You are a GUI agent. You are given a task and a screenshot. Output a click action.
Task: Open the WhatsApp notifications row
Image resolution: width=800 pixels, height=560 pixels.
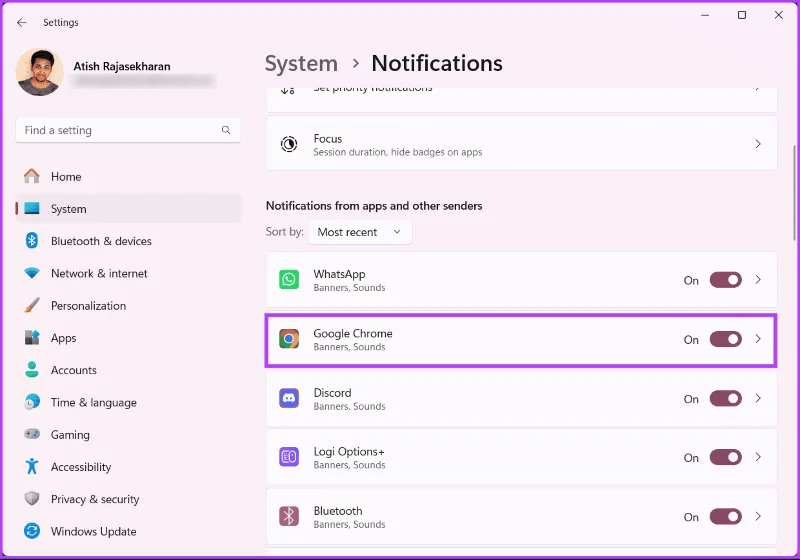pyautogui.click(x=521, y=279)
